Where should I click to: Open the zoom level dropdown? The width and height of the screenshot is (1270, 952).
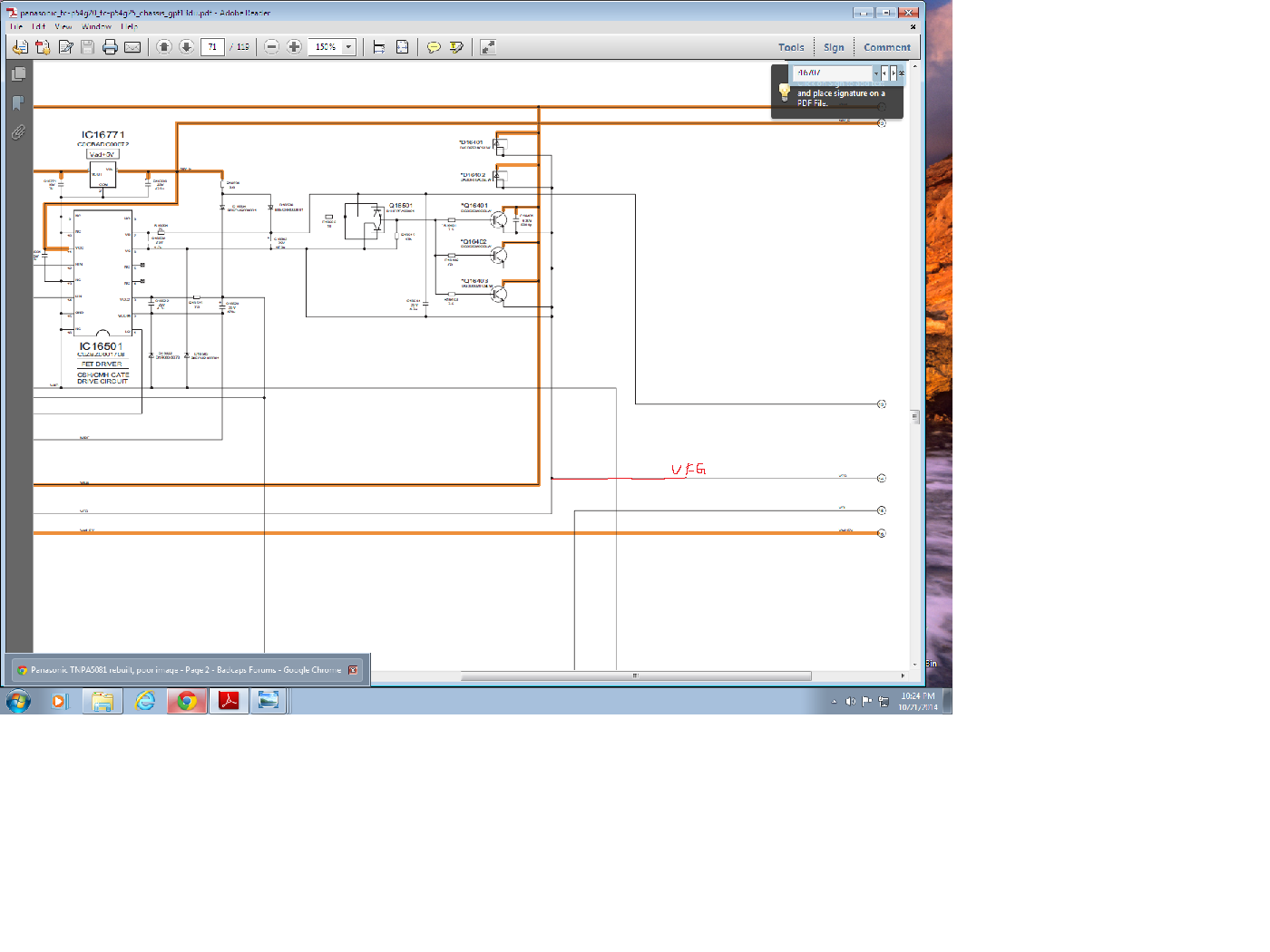(x=348, y=47)
